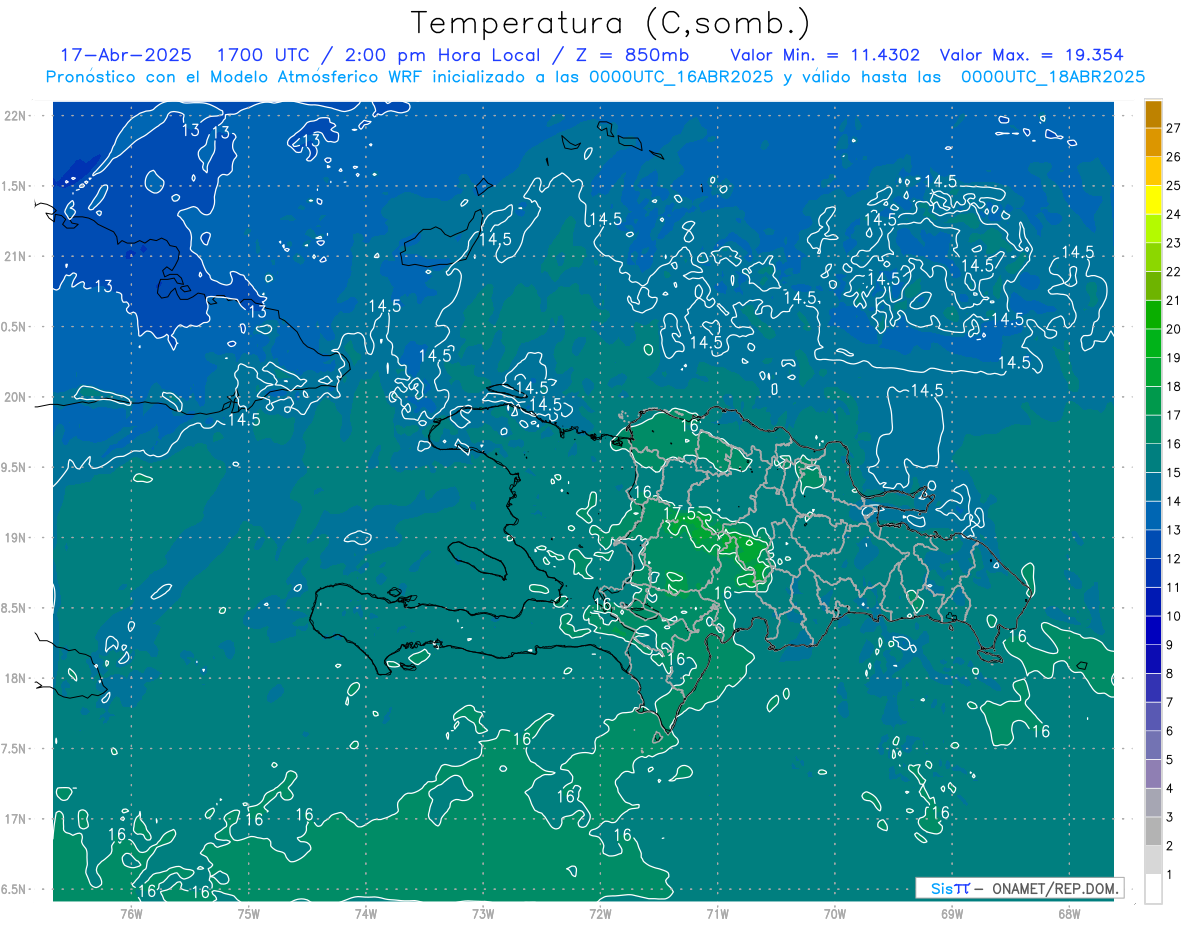The height and width of the screenshot is (927, 1200).
Task: Pick the bright yellow swatch in color scale
Action: tap(1153, 200)
